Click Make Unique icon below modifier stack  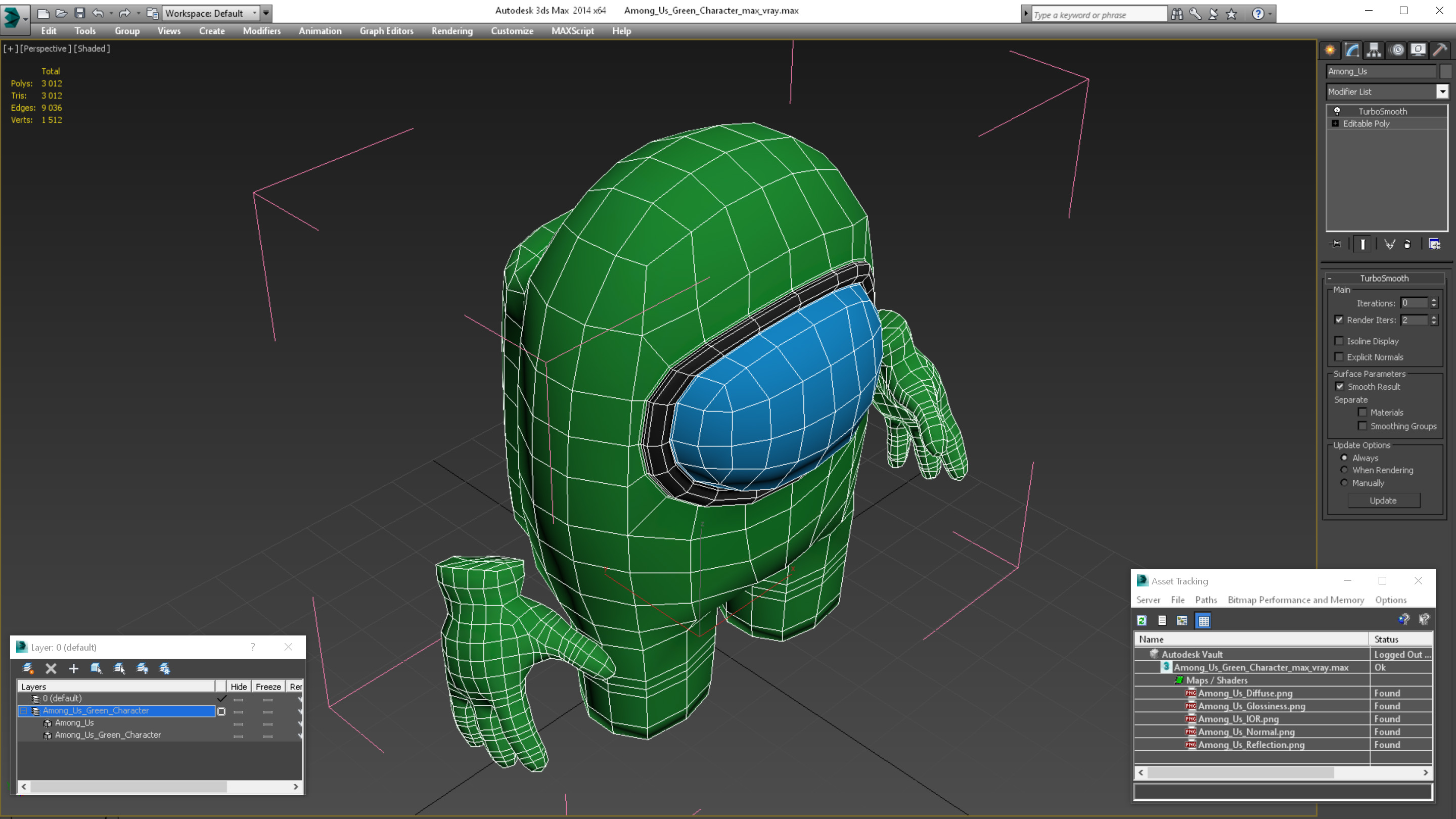click(x=1389, y=244)
